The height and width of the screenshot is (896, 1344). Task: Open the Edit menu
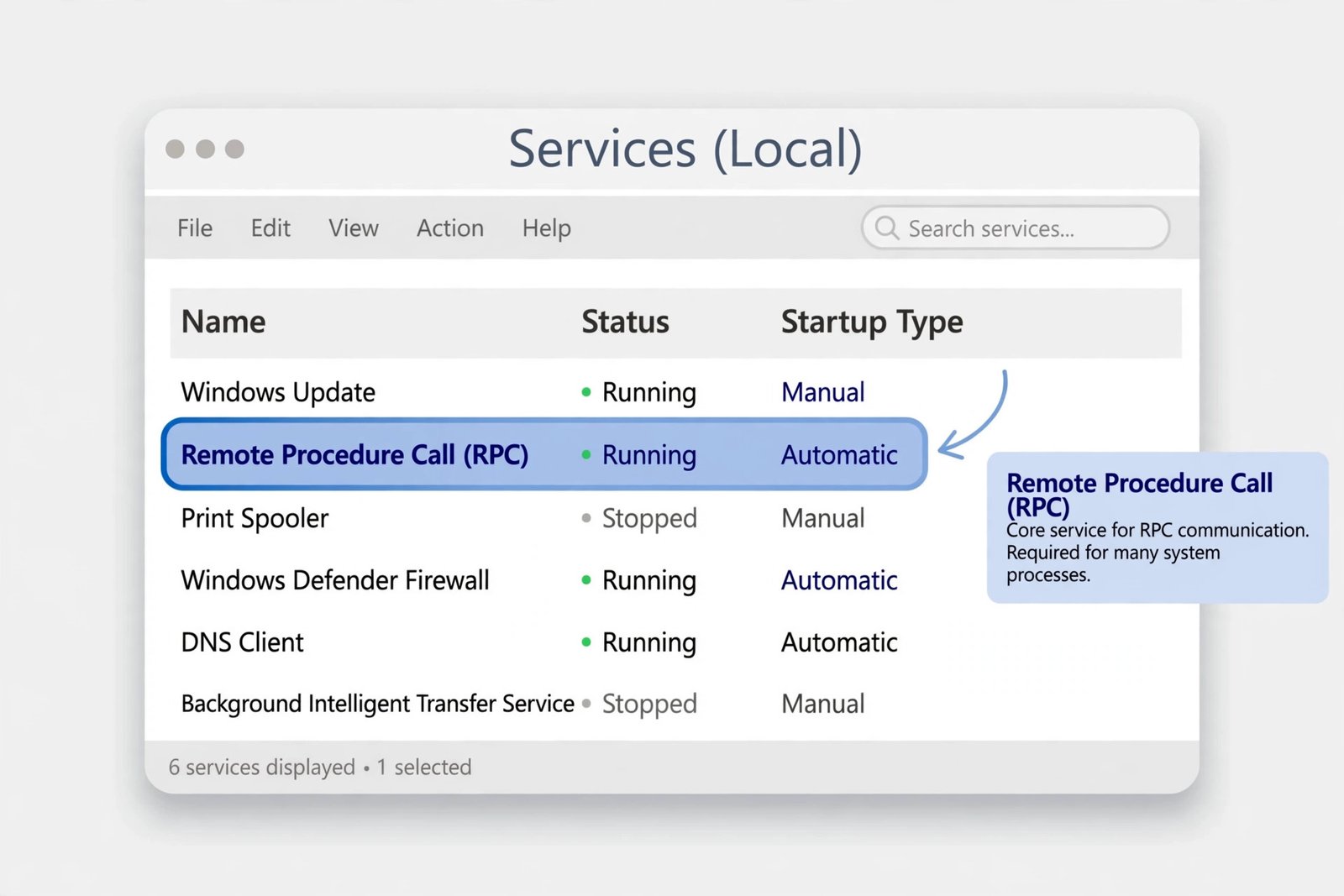click(x=270, y=228)
